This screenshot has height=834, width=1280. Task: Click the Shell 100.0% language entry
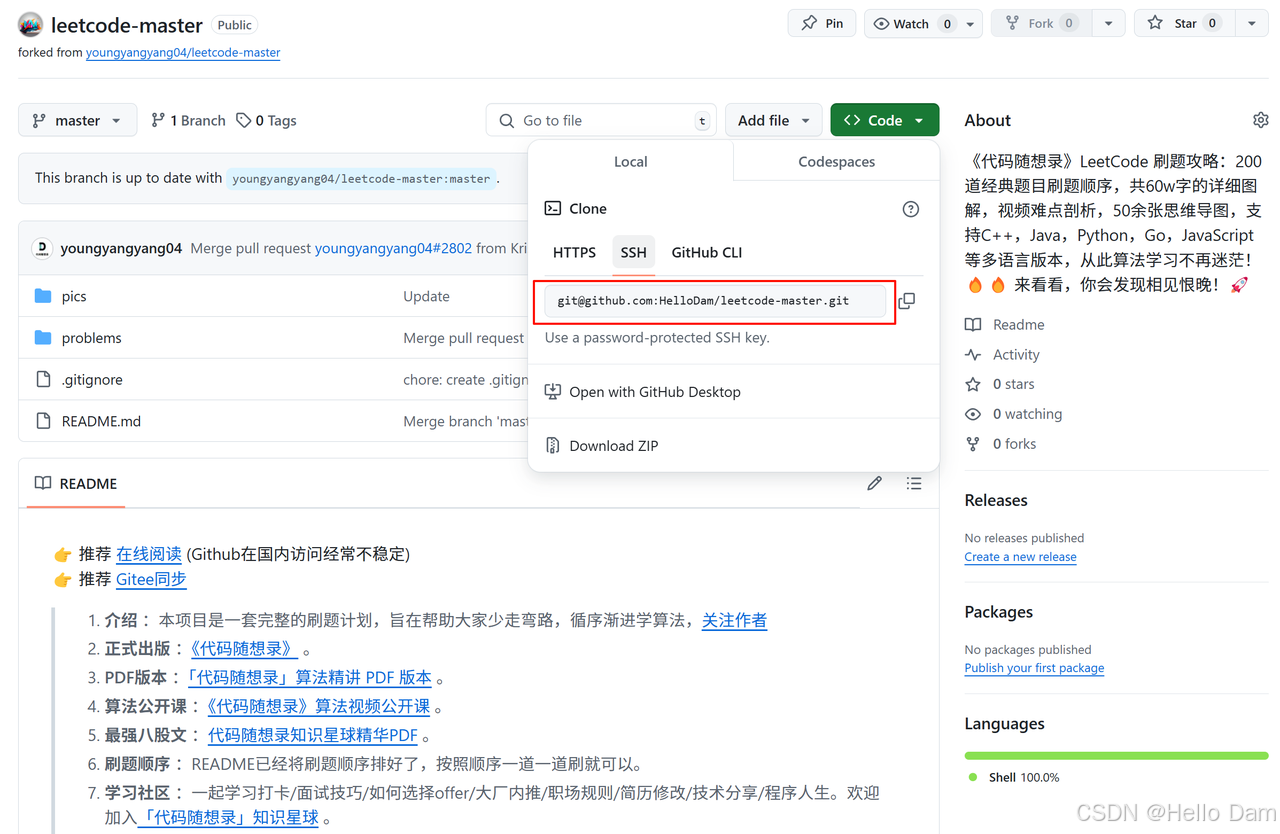1023,777
